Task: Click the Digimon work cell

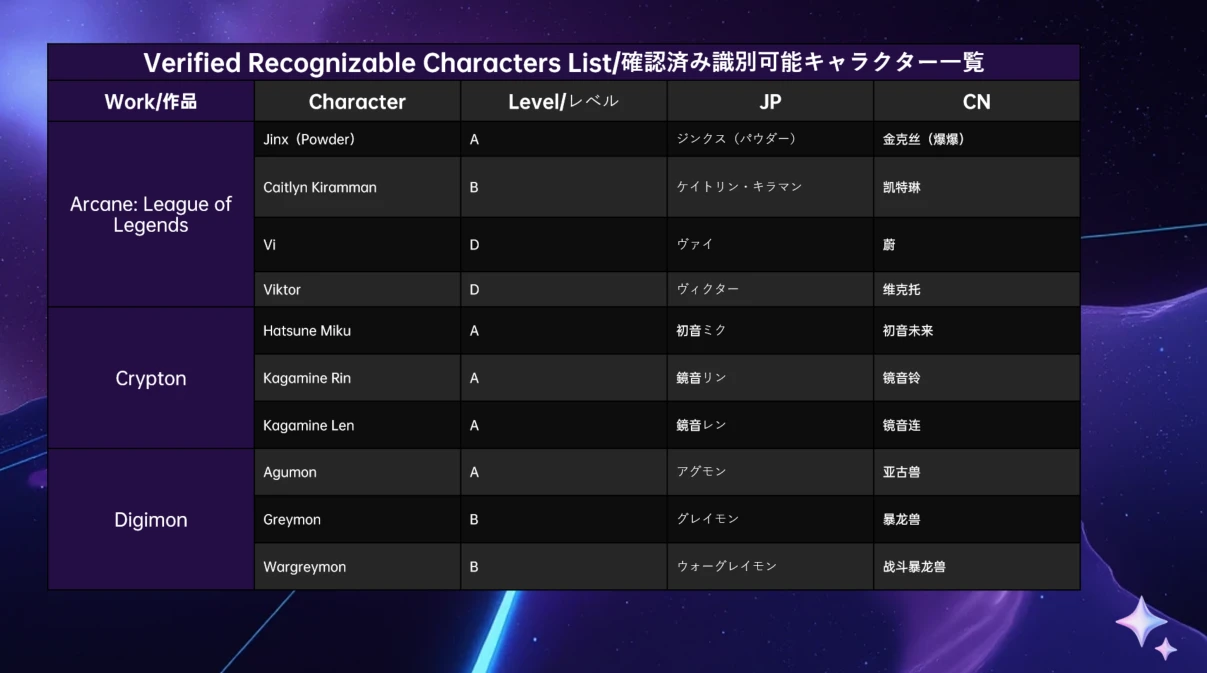Action: coord(150,520)
